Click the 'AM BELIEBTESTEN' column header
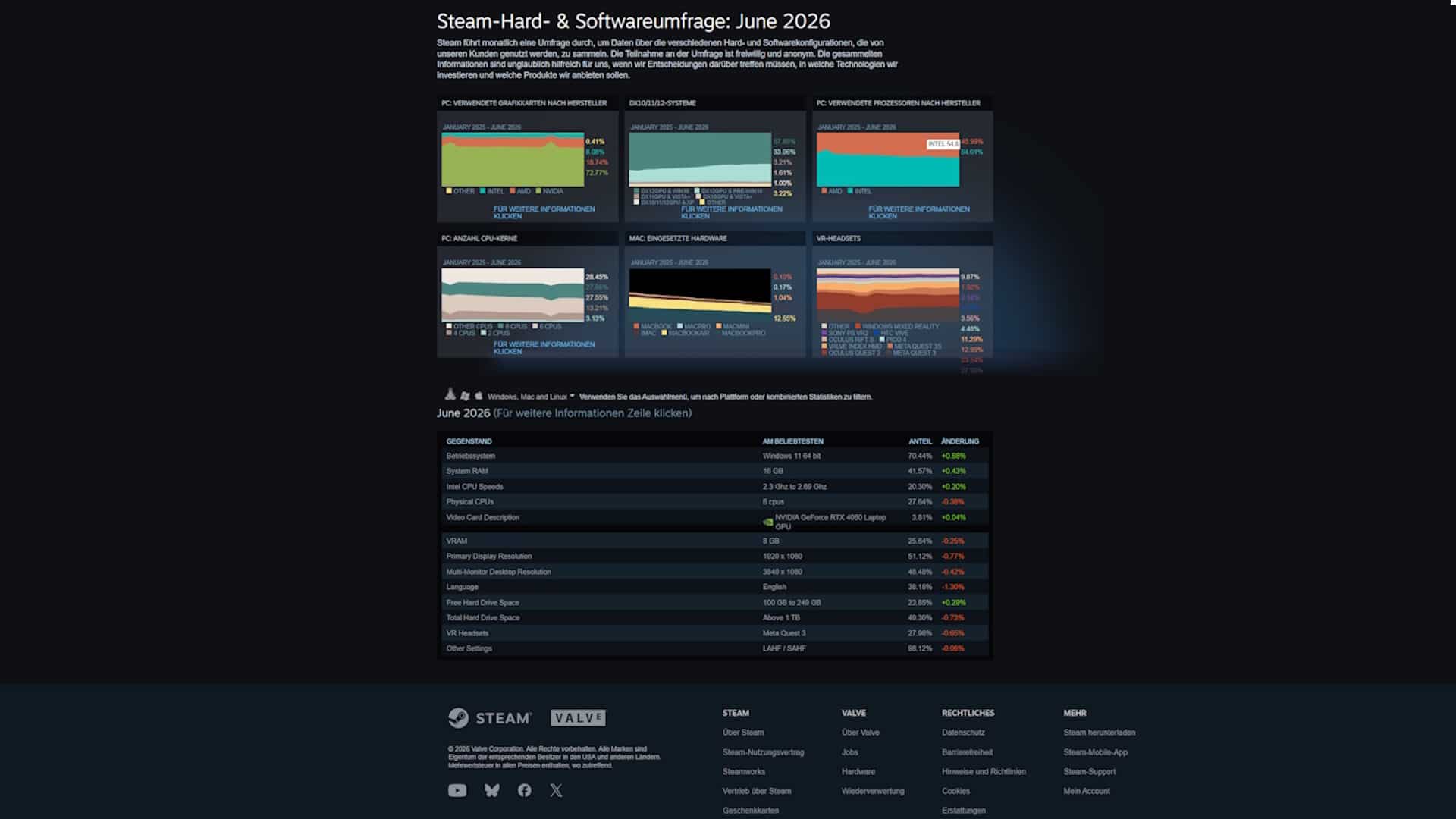This screenshot has width=1456, height=819. (x=792, y=441)
